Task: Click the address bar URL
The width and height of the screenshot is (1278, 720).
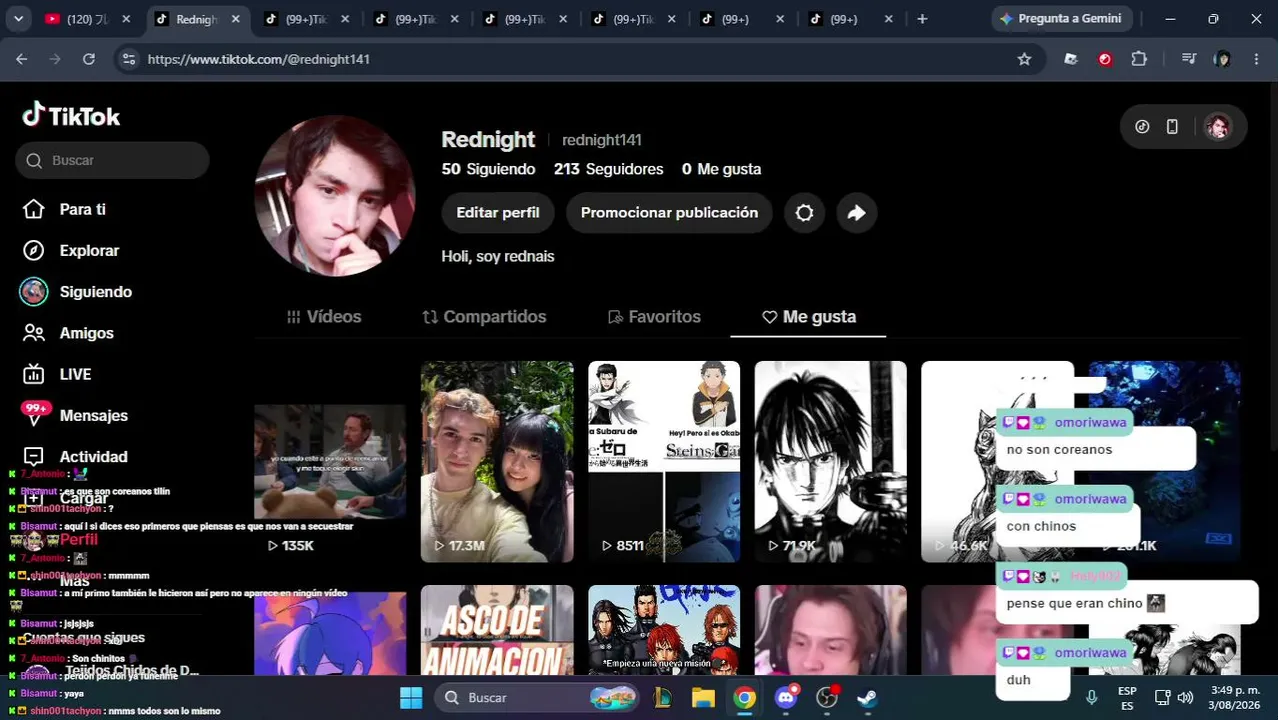Action: coord(258,59)
